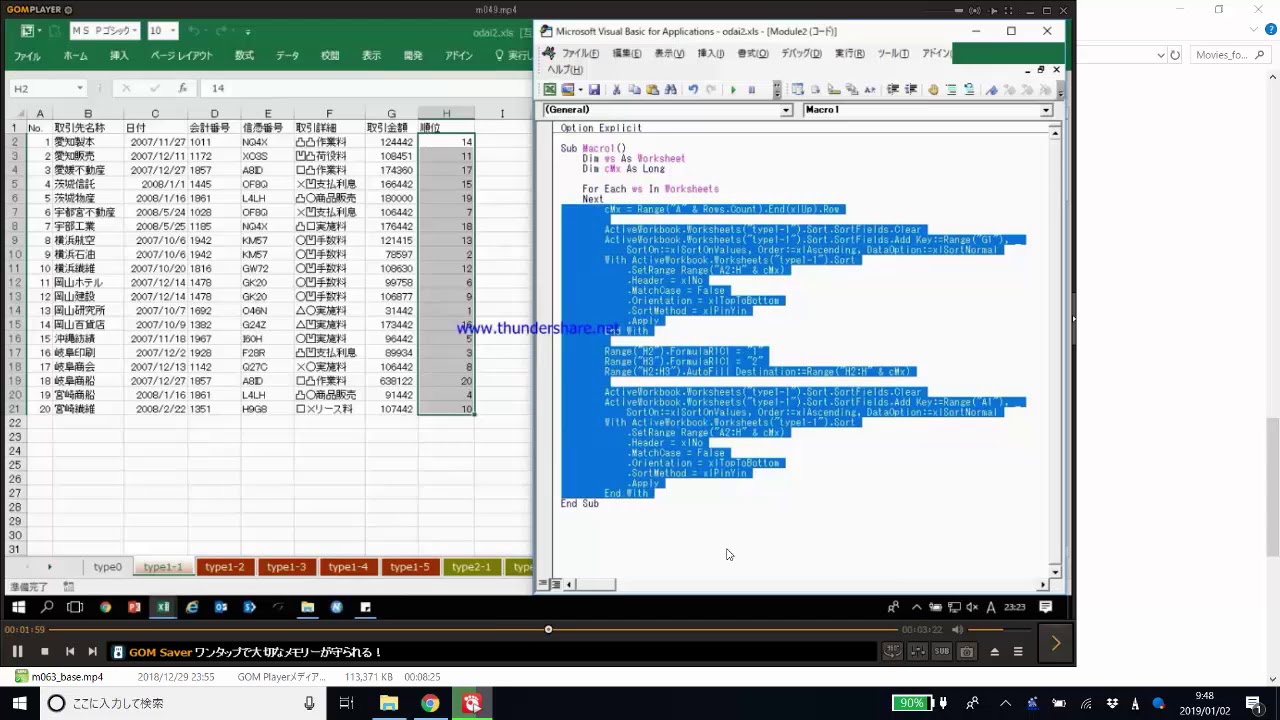Click the Undo icon in VBA toolbar
The height and width of the screenshot is (720, 1280).
click(692, 90)
